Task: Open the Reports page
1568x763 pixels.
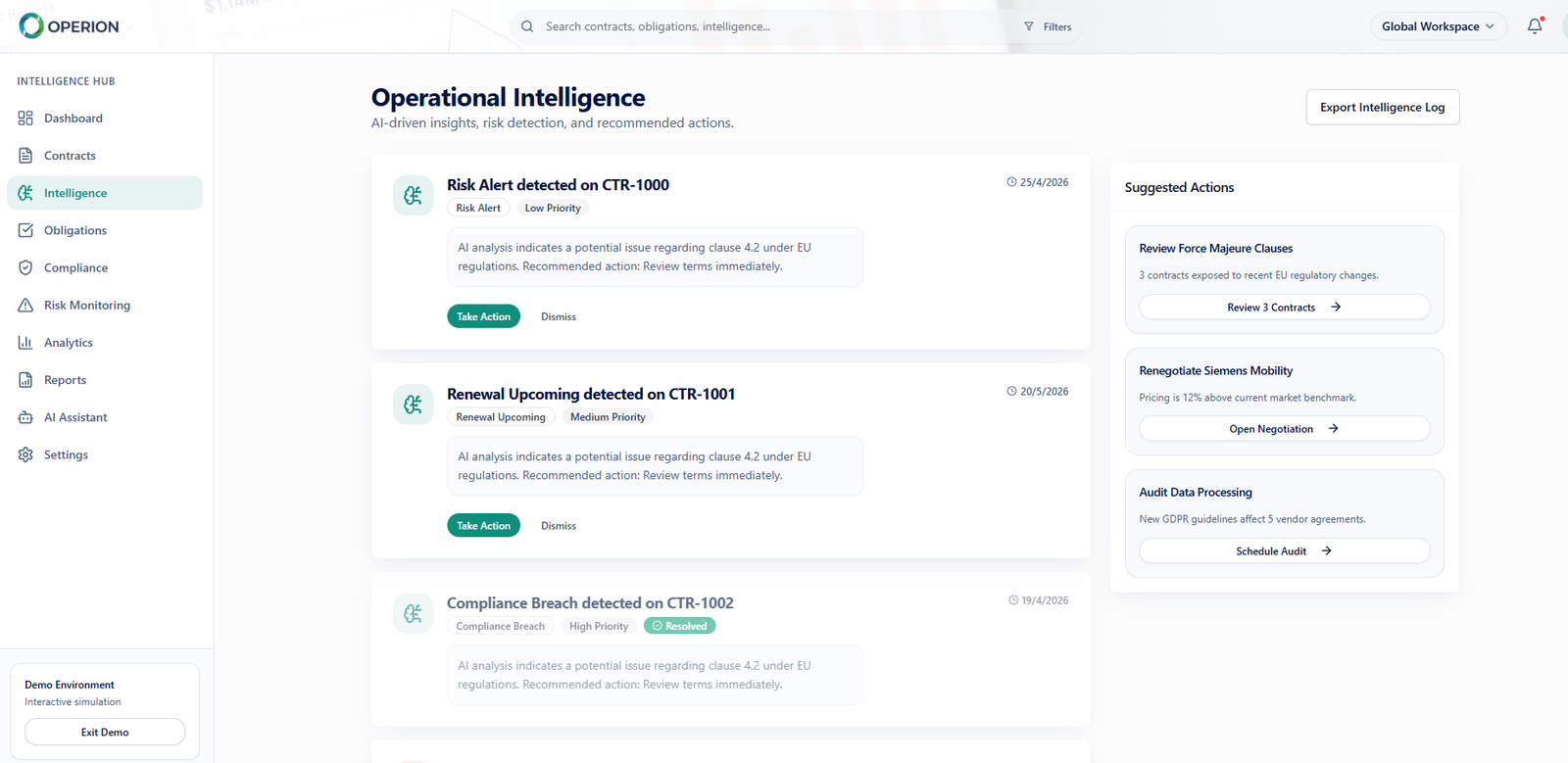Action: [x=105, y=380]
